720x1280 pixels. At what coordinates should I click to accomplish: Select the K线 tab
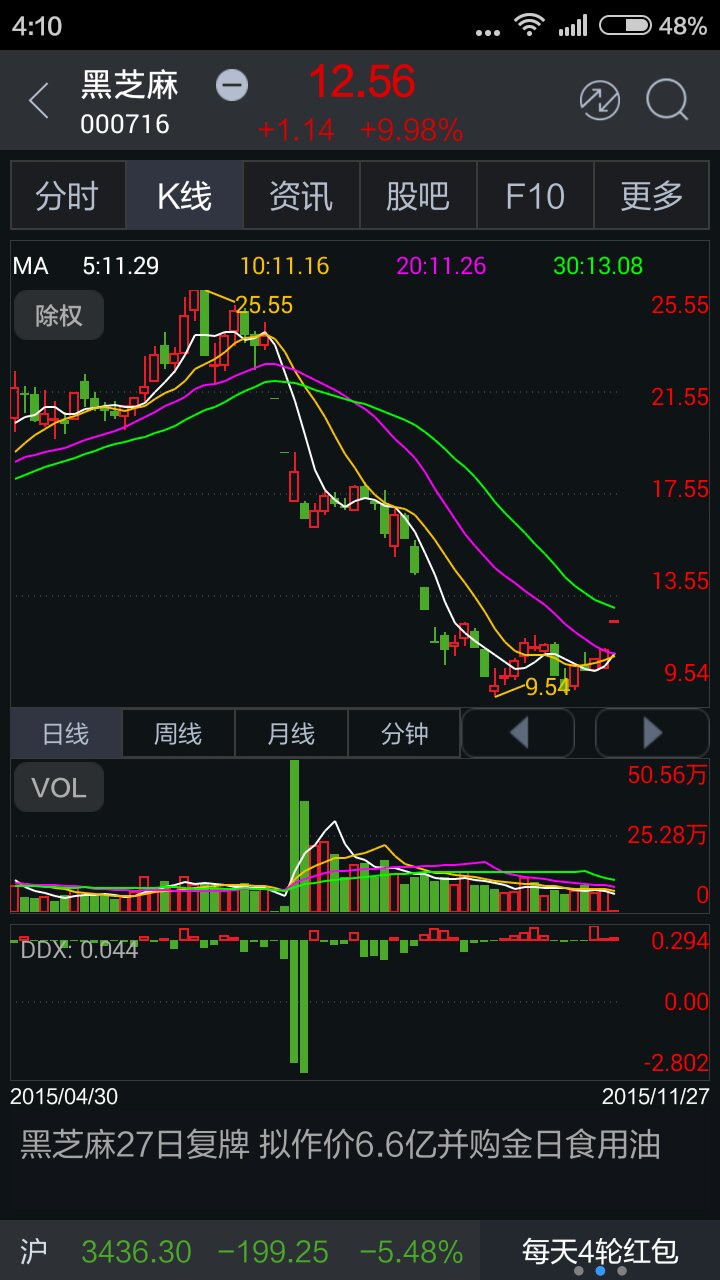click(185, 196)
